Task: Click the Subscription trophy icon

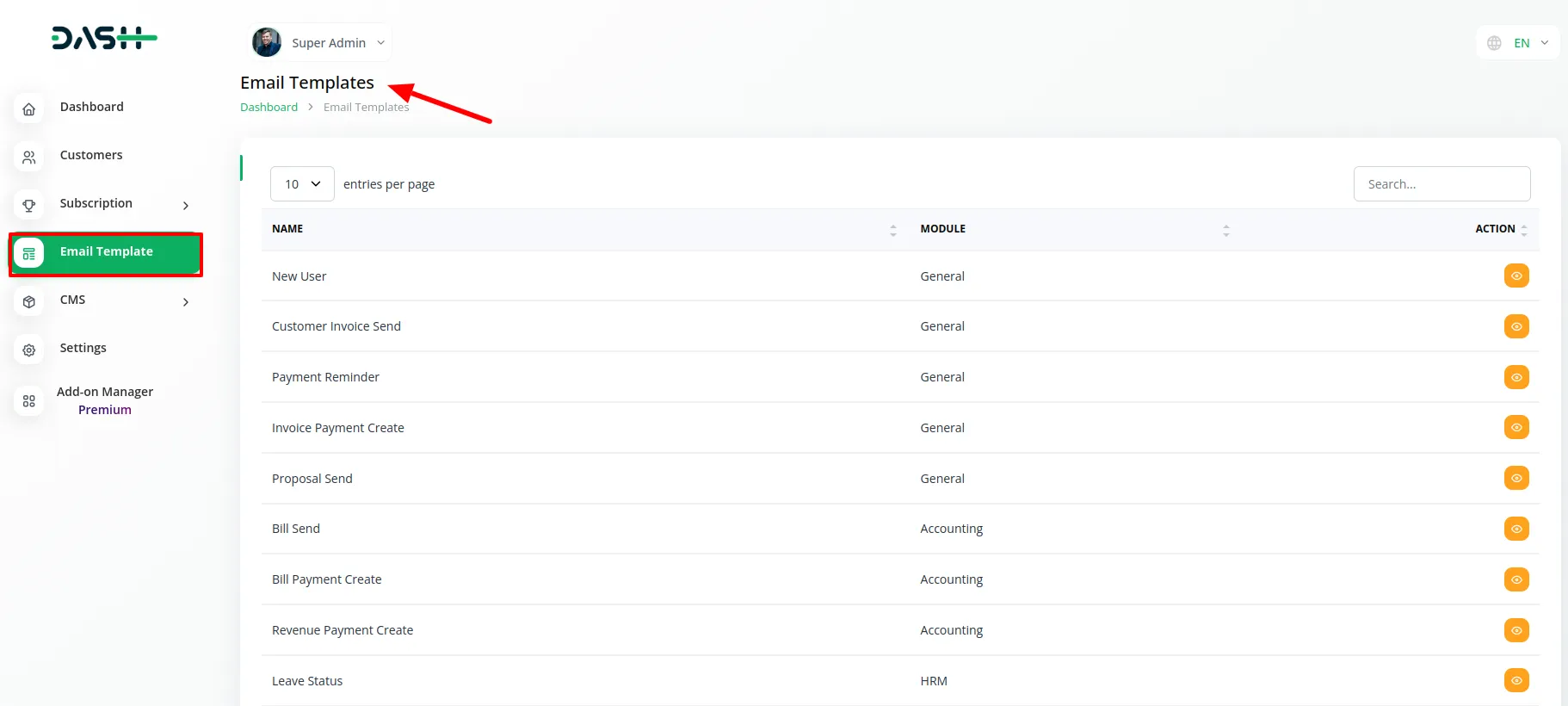Action: tap(29, 206)
